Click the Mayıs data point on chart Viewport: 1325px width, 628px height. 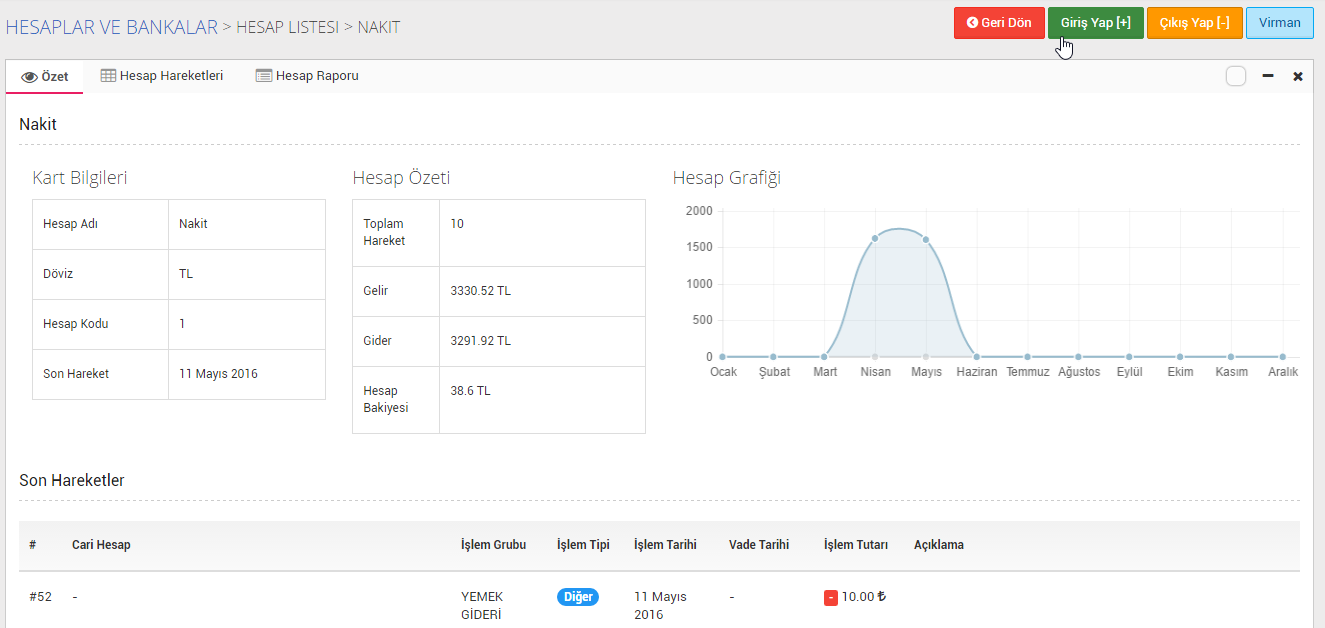pos(926,239)
